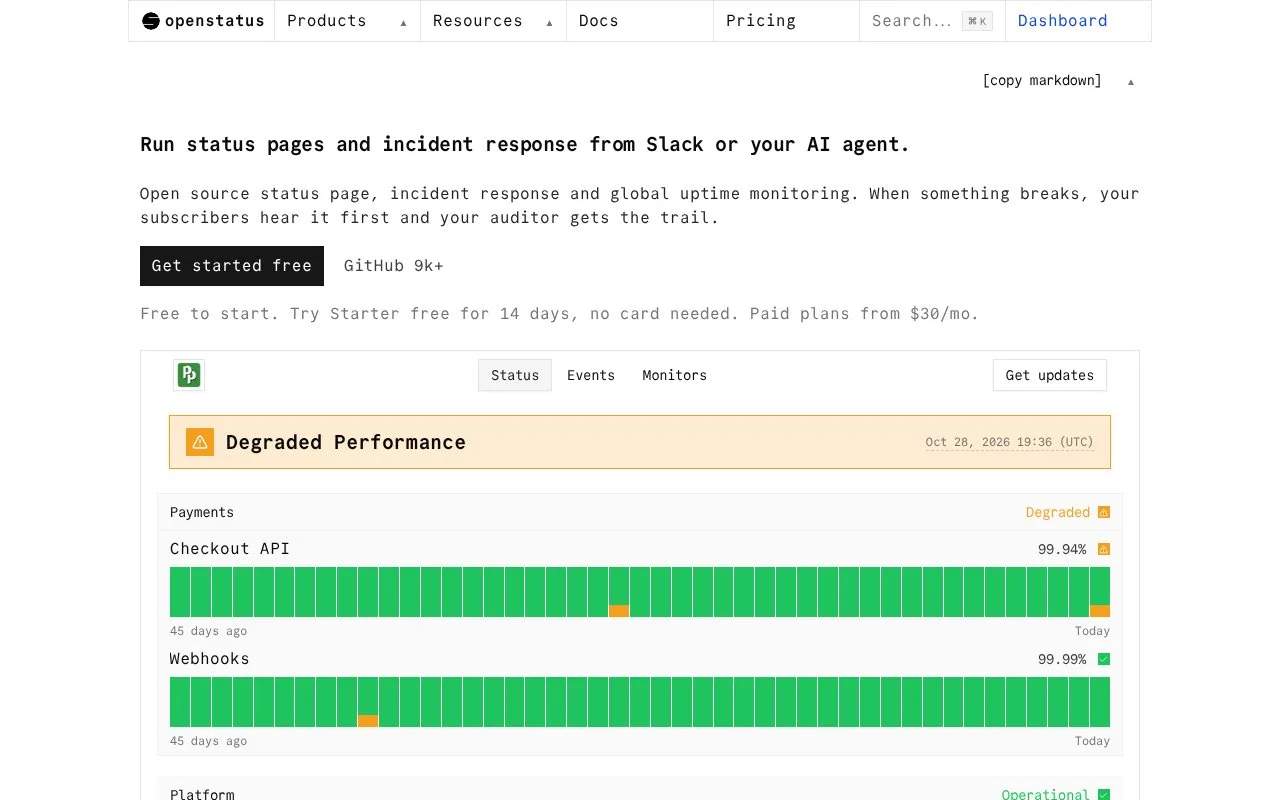
Task: Click the Today bar in Checkout API chart
Action: click(x=1100, y=592)
